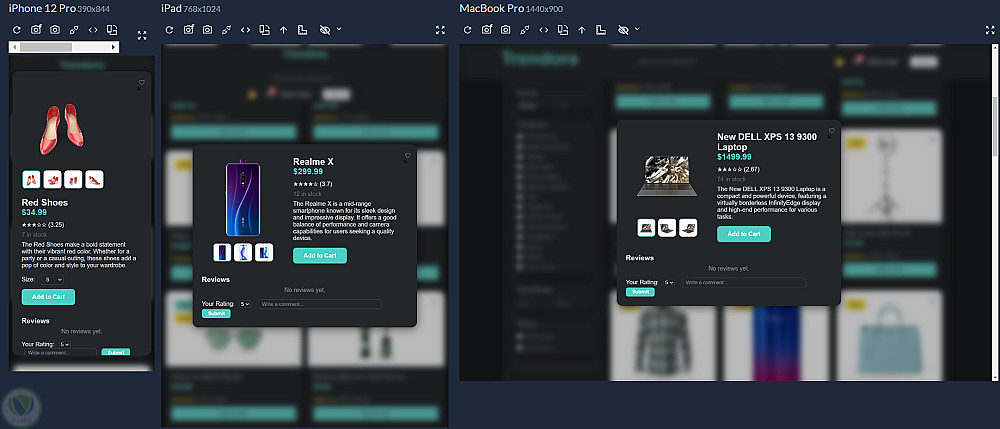Select the third Realme X thumbnail
Screen dimensions: 1000x429
pyautogui.click(x=264, y=252)
